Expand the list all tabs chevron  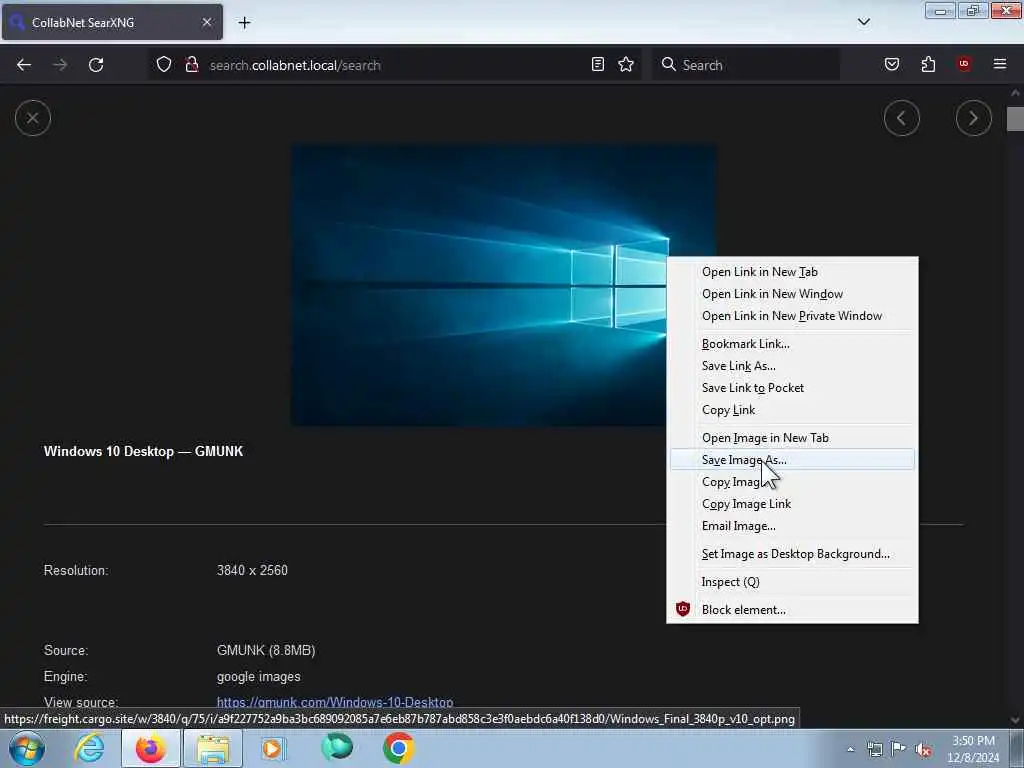pos(864,22)
